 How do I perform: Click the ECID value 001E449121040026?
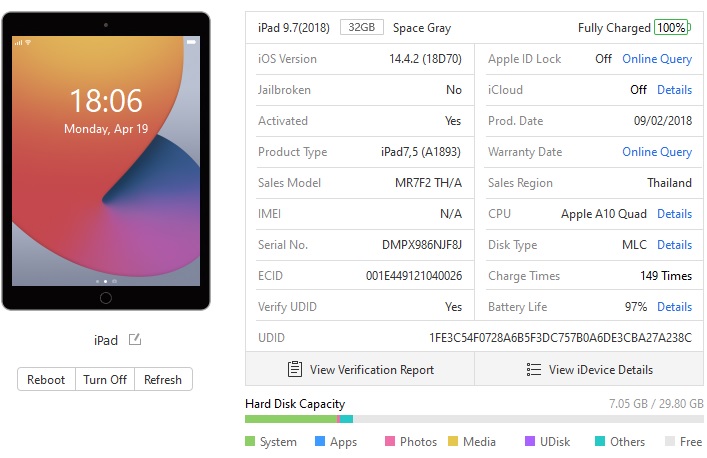click(414, 275)
